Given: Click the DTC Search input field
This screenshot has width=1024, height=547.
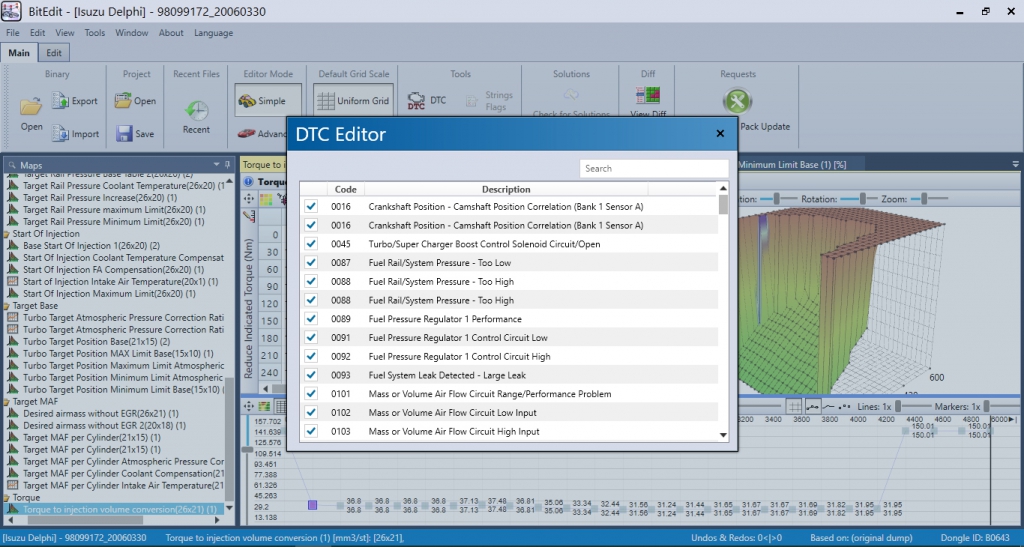Looking at the screenshot, I should 654,168.
